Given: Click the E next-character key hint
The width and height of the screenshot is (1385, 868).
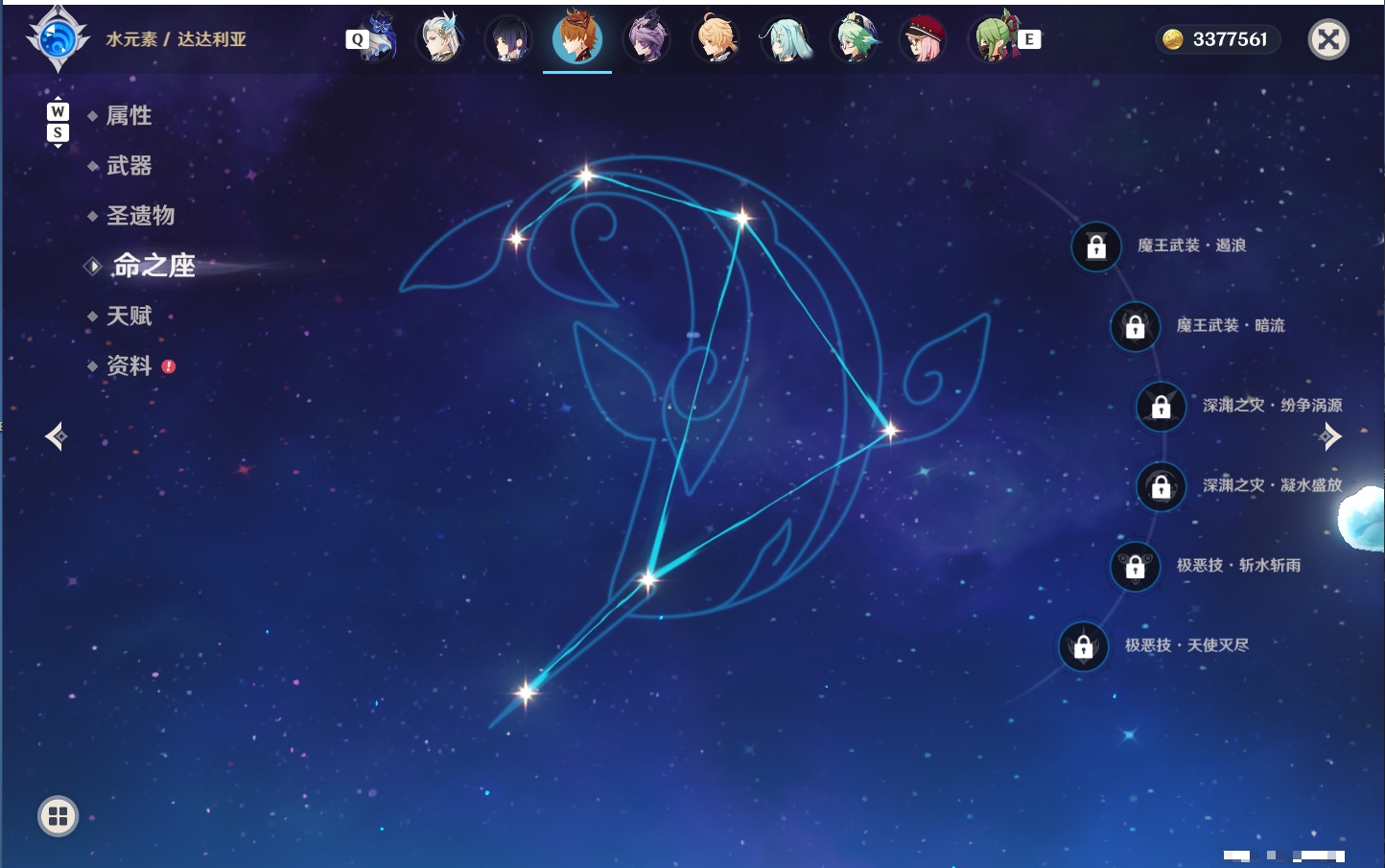Looking at the screenshot, I should 1029,39.
